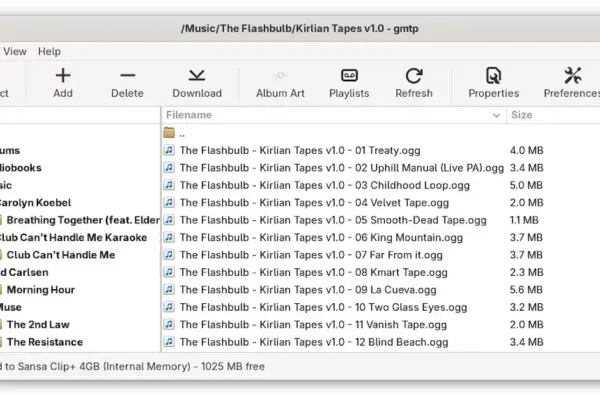Select the 'Club Can't Handle Me' folder
The width and height of the screenshot is (600, 400).
[61, 255]
